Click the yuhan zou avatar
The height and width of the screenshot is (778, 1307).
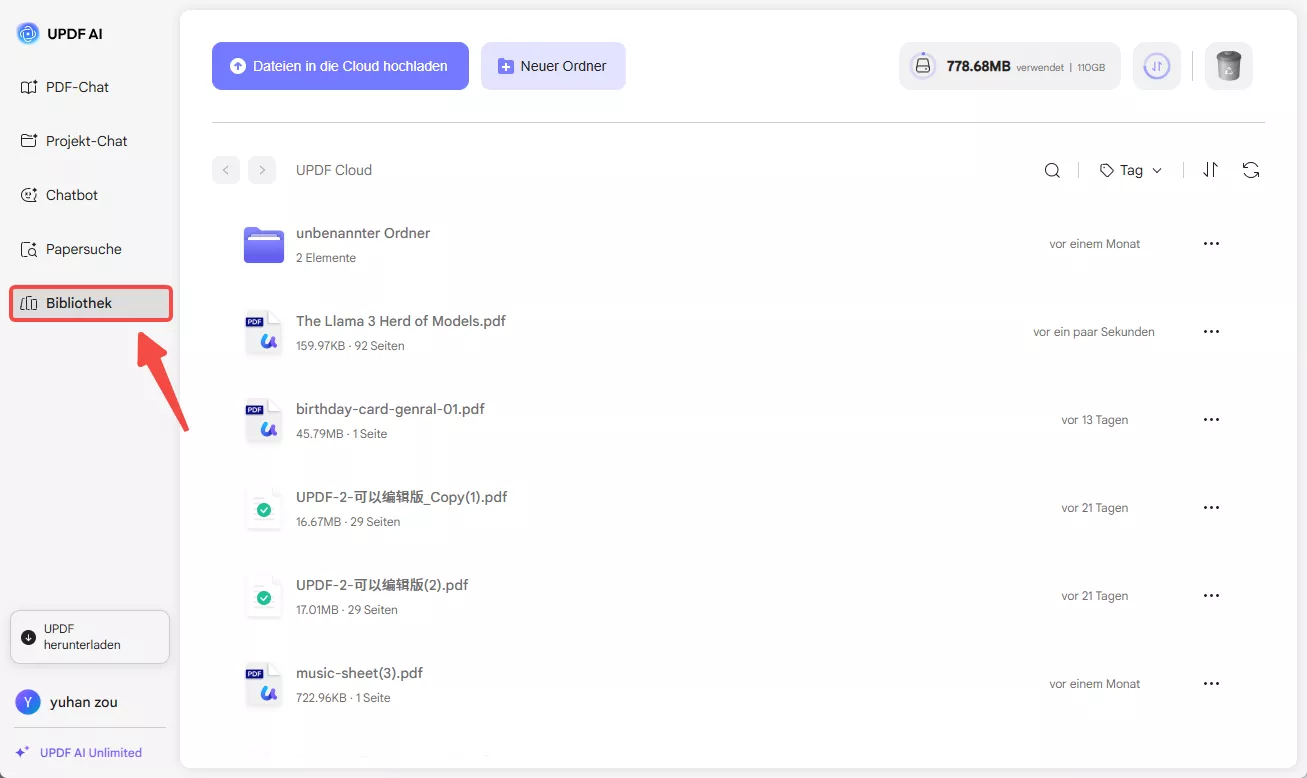(x=28, y=702)
